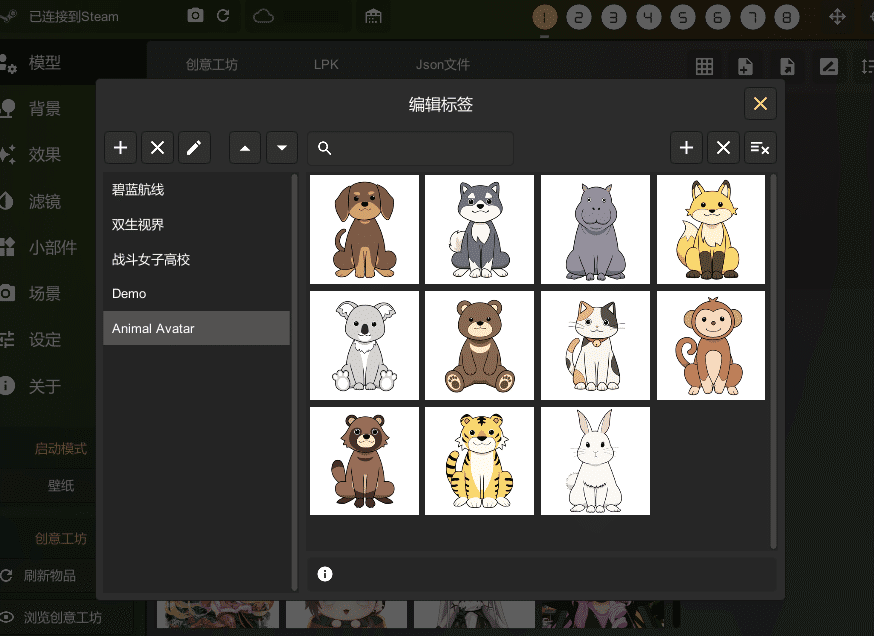Select the 战斗女子高校 tag
This screenshot has width=874, height=636.
coord(197,259)
